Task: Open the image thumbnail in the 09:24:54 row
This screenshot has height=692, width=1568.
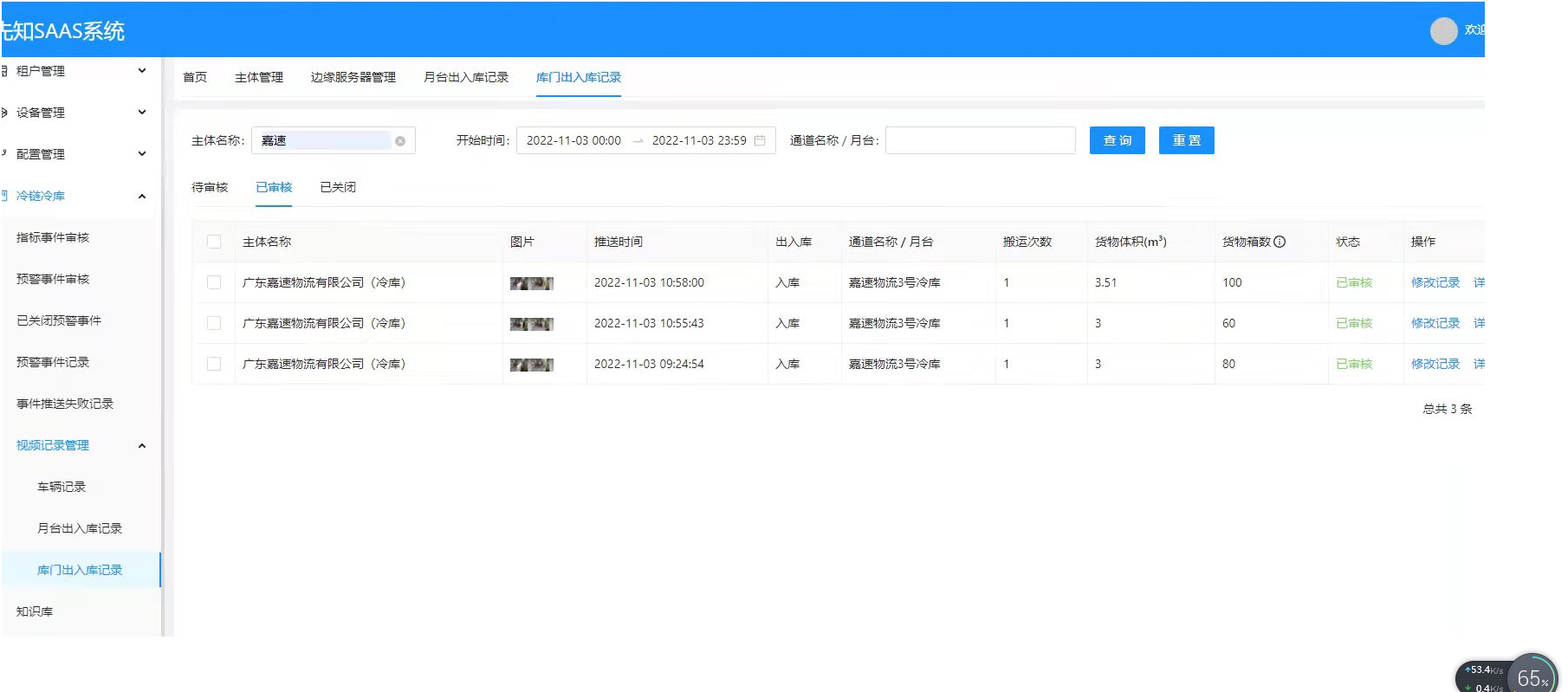Action: click(531, 365)
